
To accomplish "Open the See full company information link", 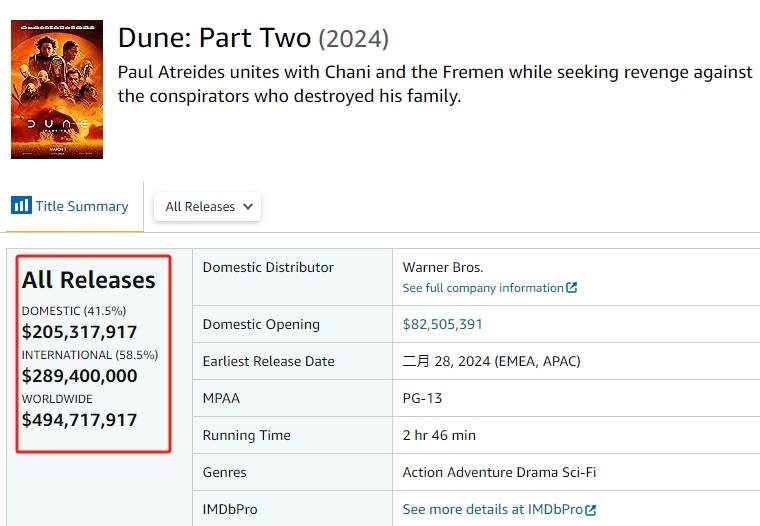I will [x=483, y=288].
